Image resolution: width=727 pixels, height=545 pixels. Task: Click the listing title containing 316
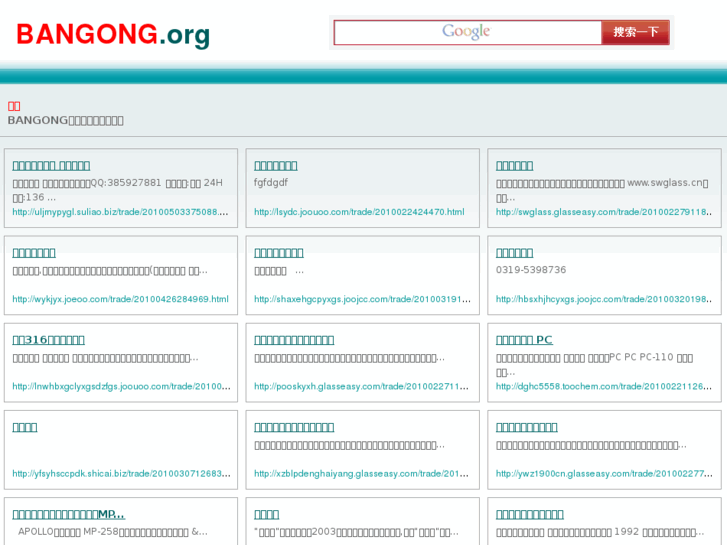48,340
